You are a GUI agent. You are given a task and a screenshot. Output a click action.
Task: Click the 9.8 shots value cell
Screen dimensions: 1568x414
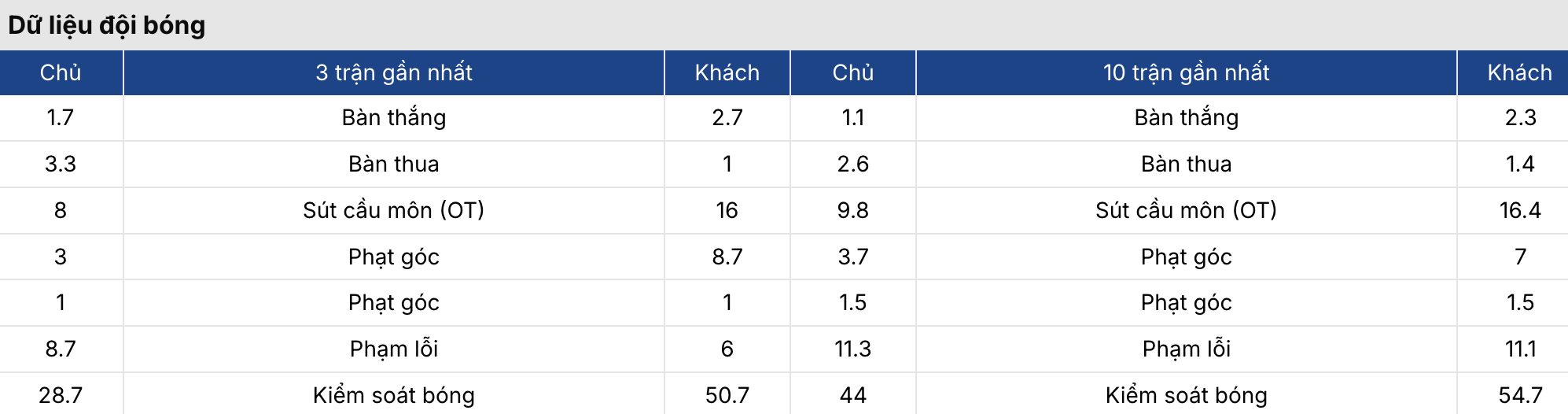(x=853, y=210)
